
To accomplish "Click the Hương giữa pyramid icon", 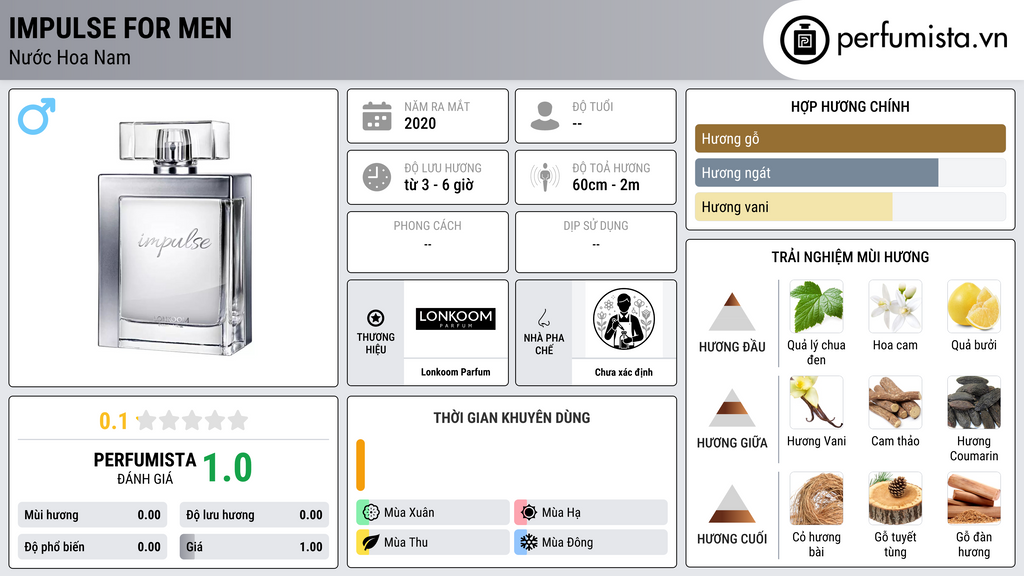I will [732, 408].
